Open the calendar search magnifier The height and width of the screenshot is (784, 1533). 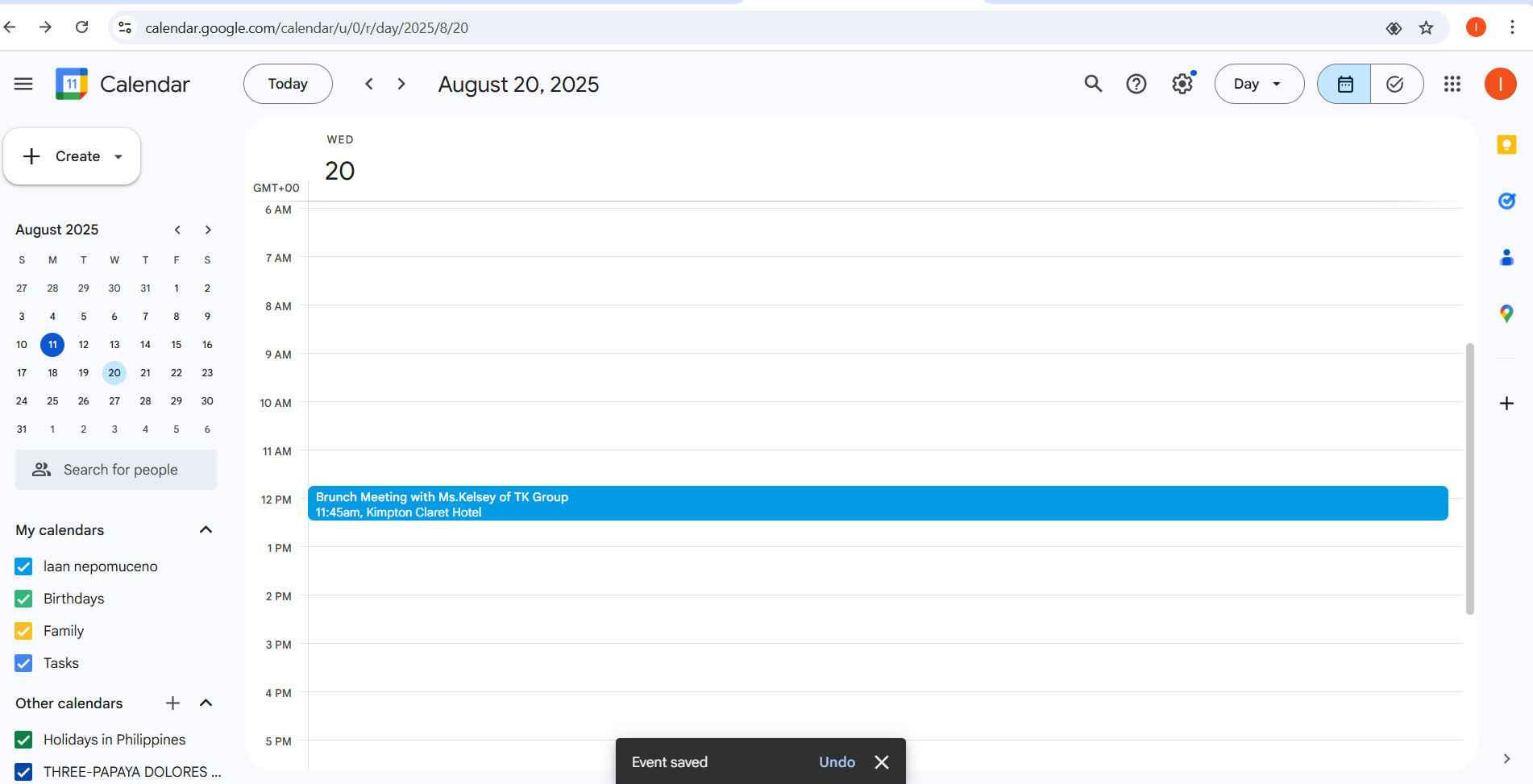point(1093,84)
